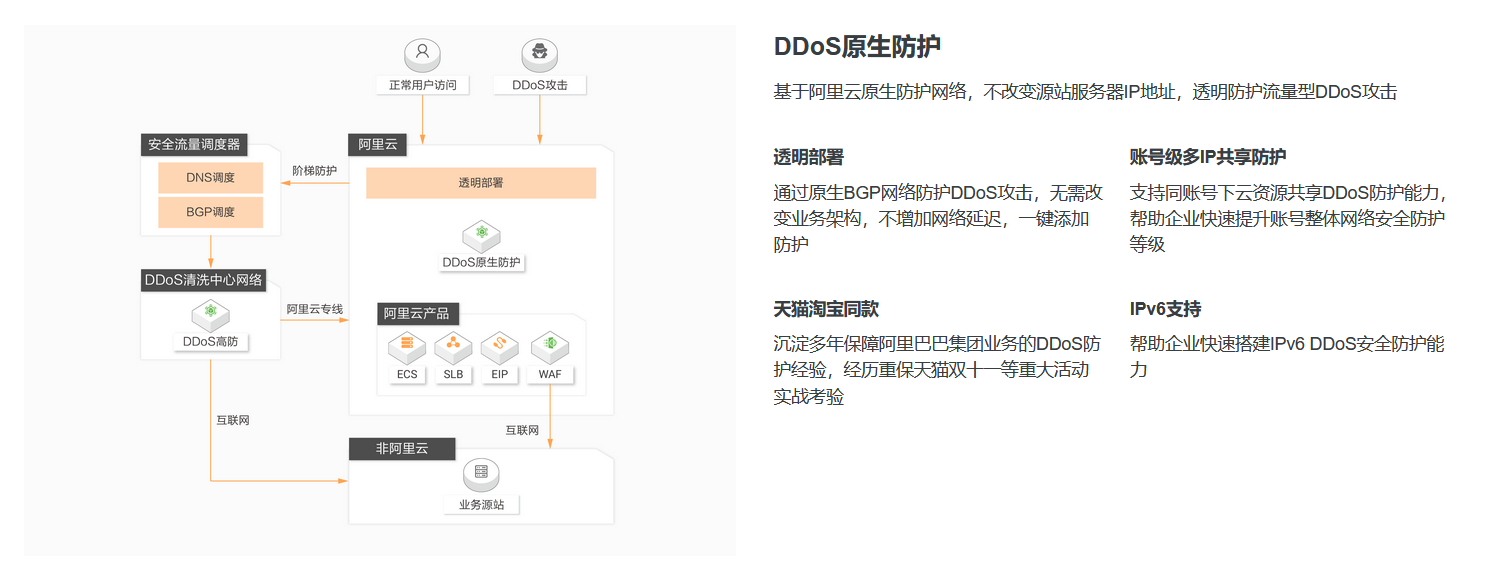Click the EIP product icon
1485x579 pixels.
[499, 347]
